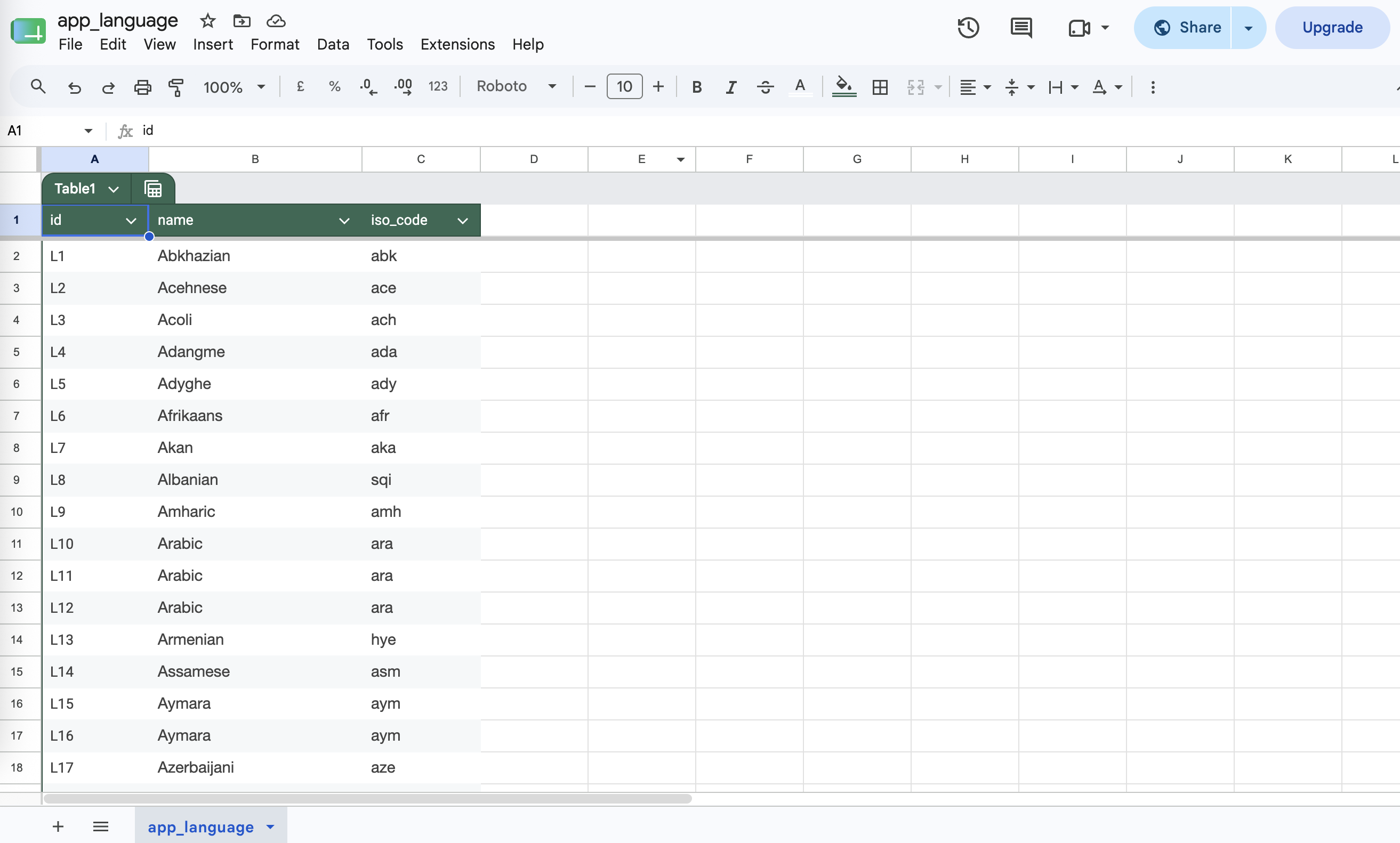Open the search menus magnifier icon

(38, 87)
